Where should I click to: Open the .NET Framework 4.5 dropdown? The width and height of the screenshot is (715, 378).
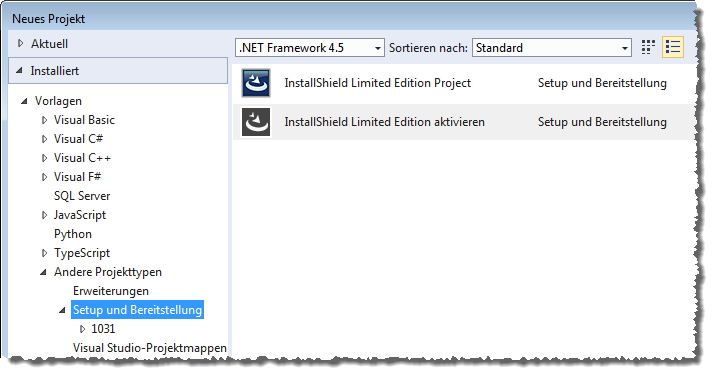point(310,47)
